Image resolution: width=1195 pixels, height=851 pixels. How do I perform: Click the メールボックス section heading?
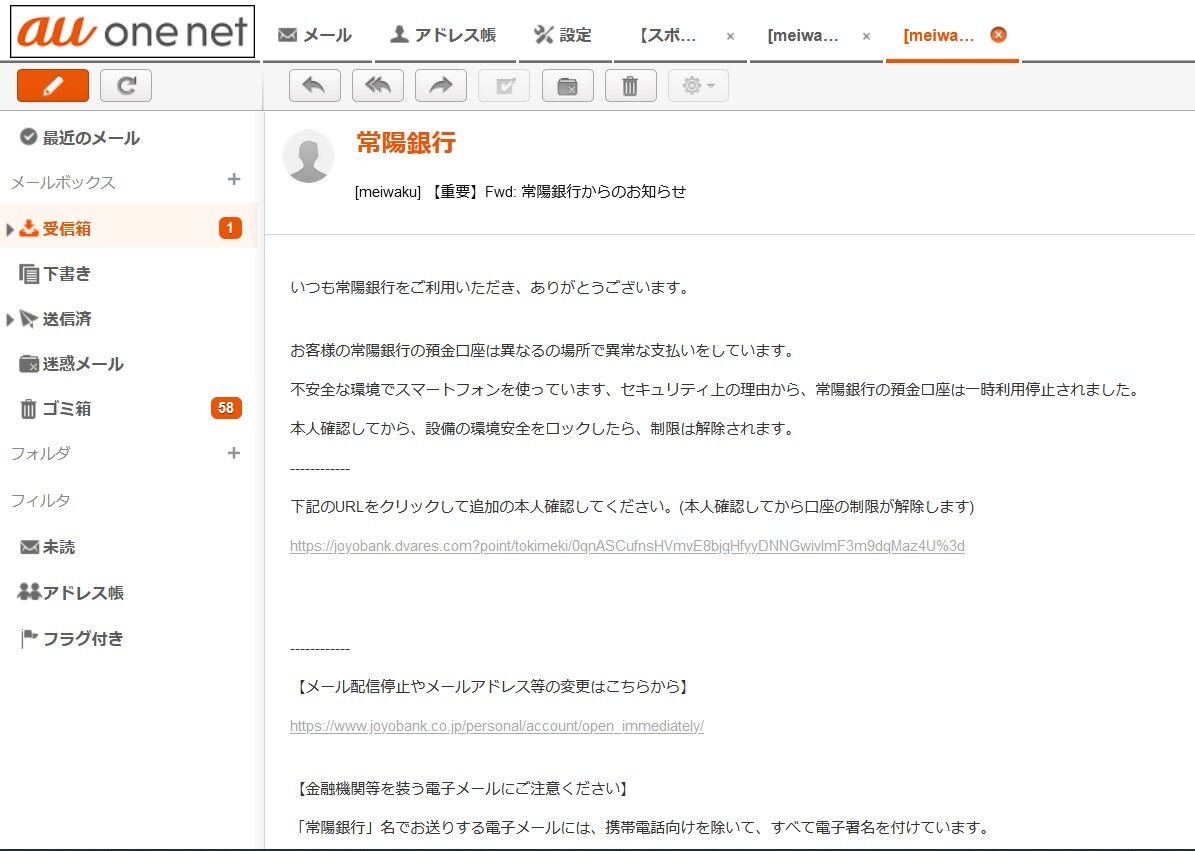click(63, 182)
